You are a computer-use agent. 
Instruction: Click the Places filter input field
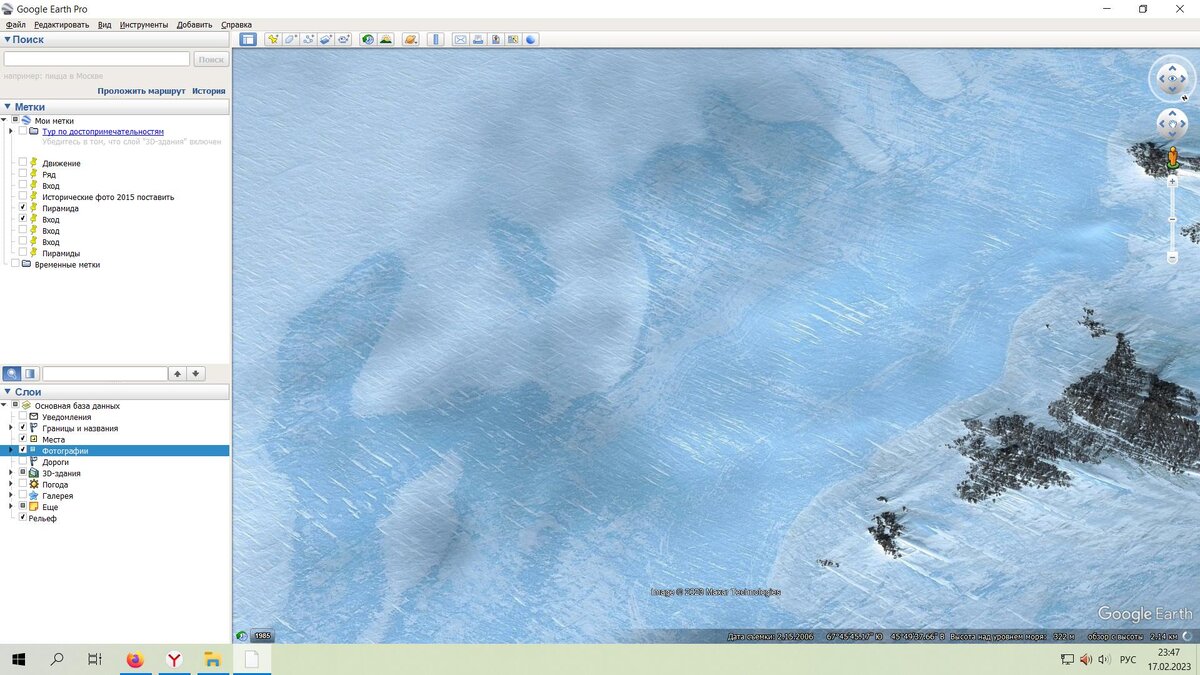pos(105,373)
